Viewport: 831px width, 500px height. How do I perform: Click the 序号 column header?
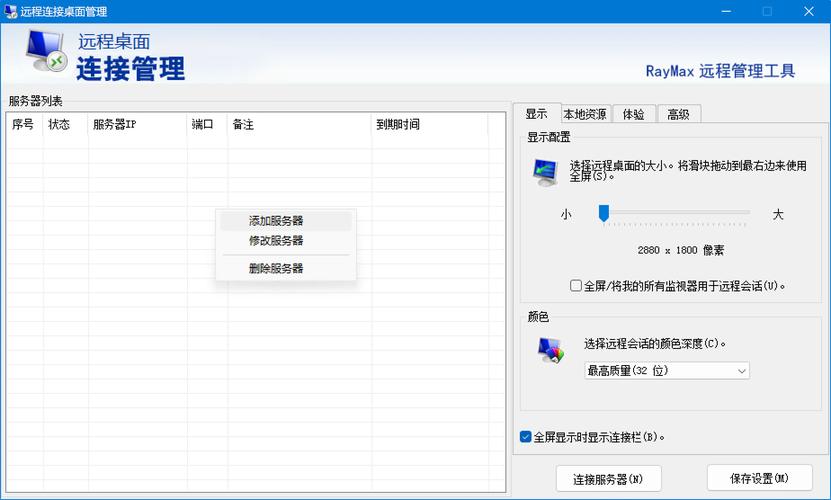tap(24, 125)
